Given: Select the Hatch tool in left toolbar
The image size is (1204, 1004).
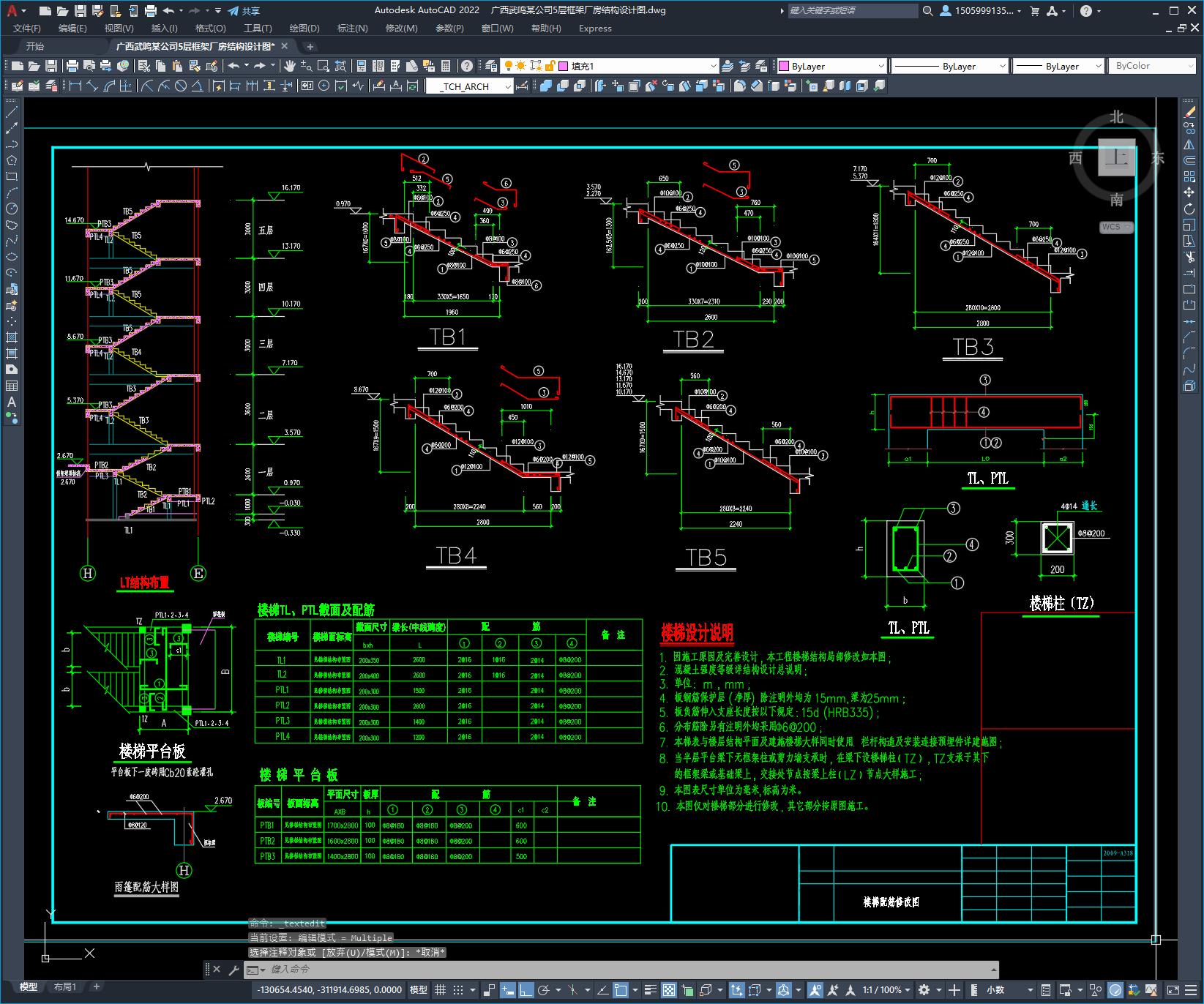Looking at the screenshot, I should (x=12, y=337).
